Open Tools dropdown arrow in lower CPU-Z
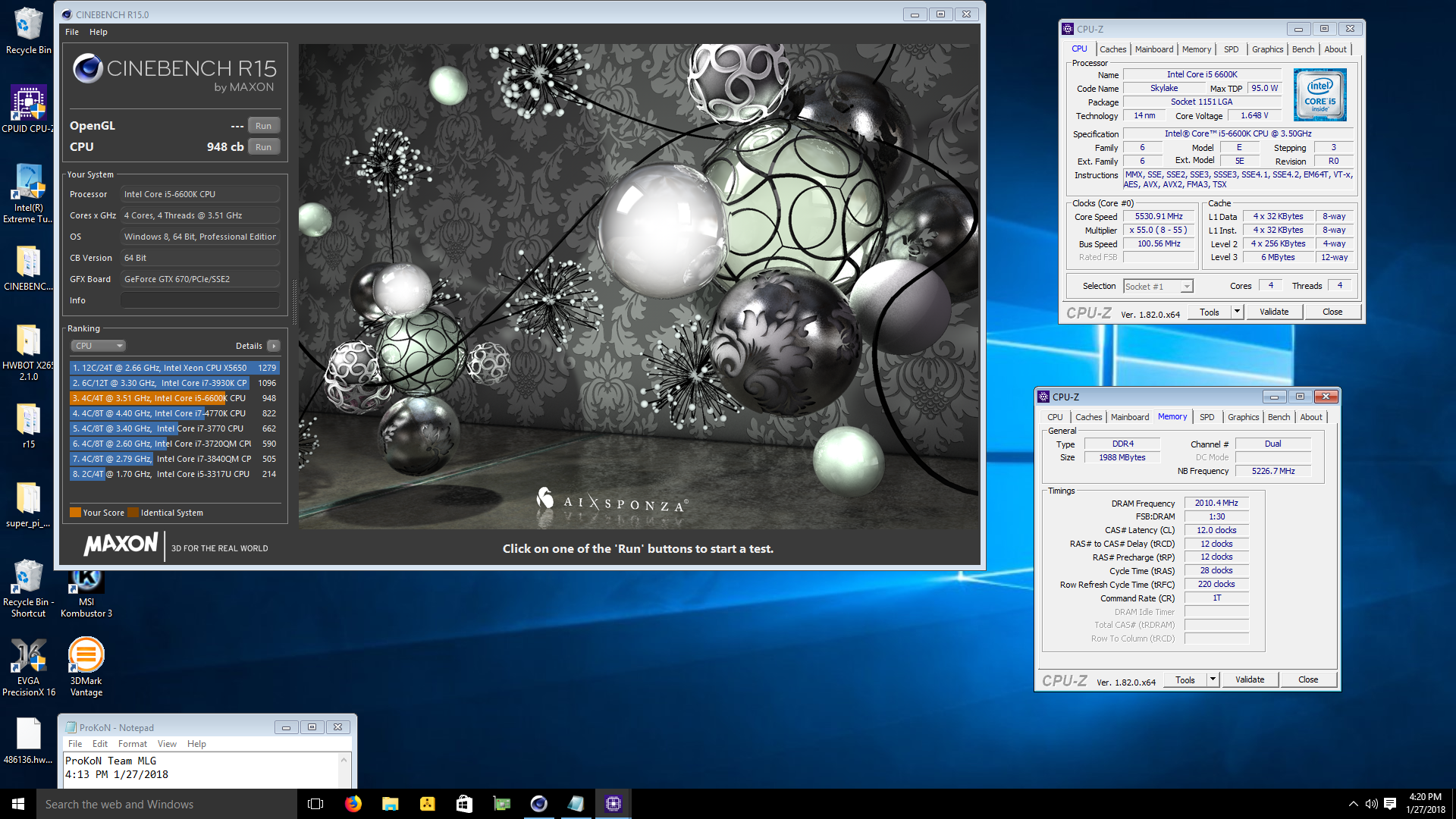Image resolution: width=1456 pixels, height=819 pixels. point(1213,679)
